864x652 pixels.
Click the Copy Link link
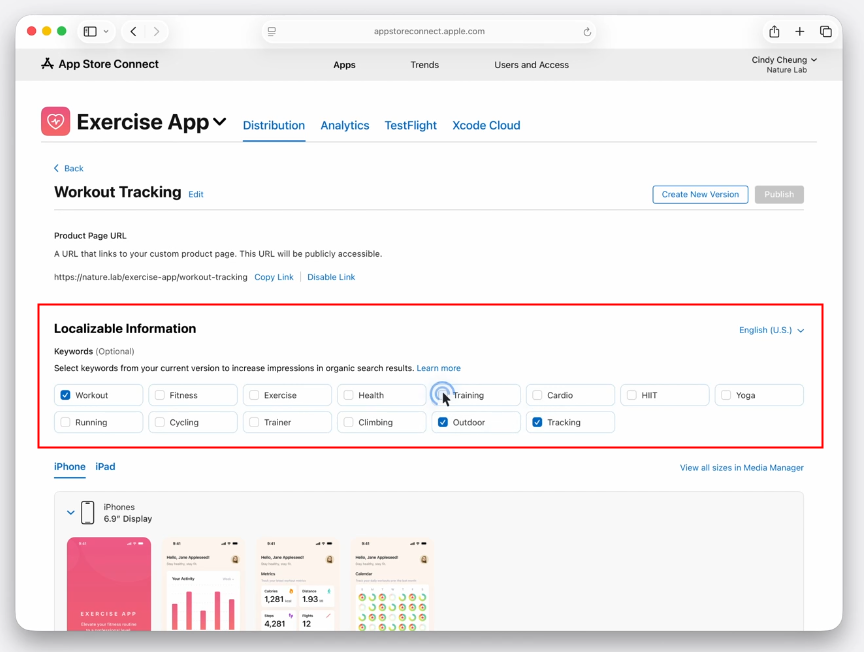coord(274,277)
